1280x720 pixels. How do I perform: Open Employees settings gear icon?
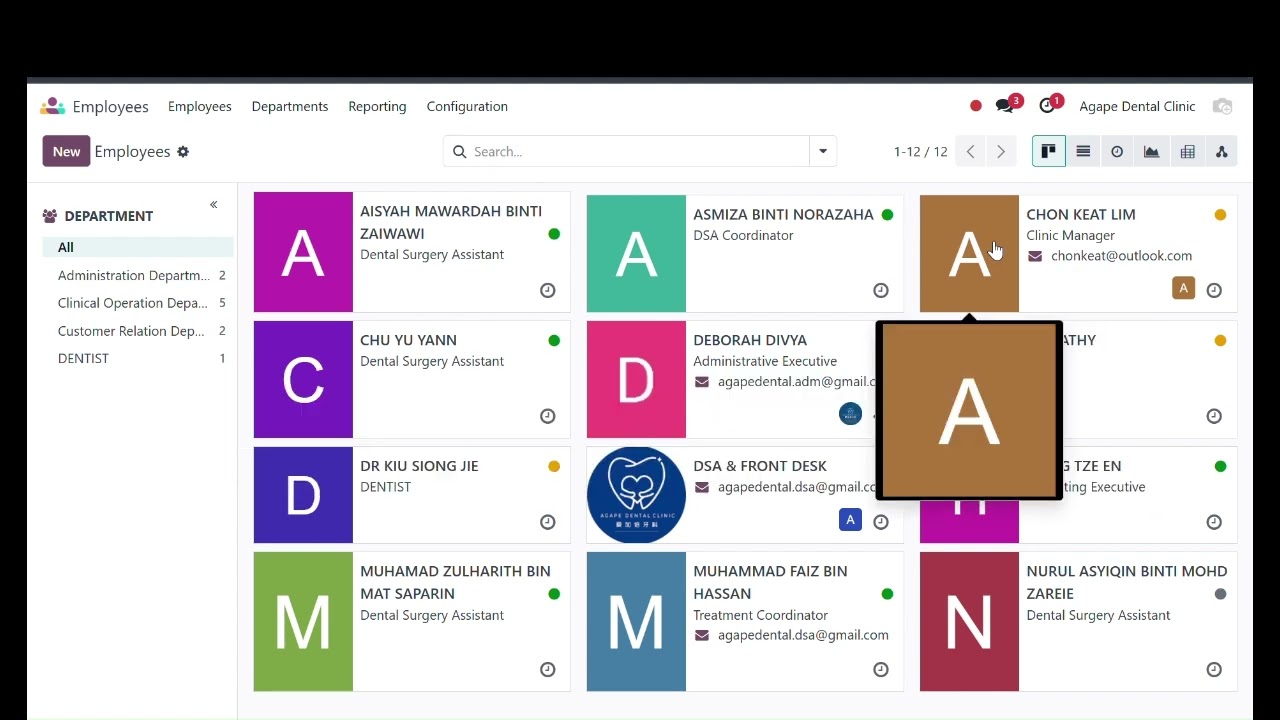(x=183, y=152)
